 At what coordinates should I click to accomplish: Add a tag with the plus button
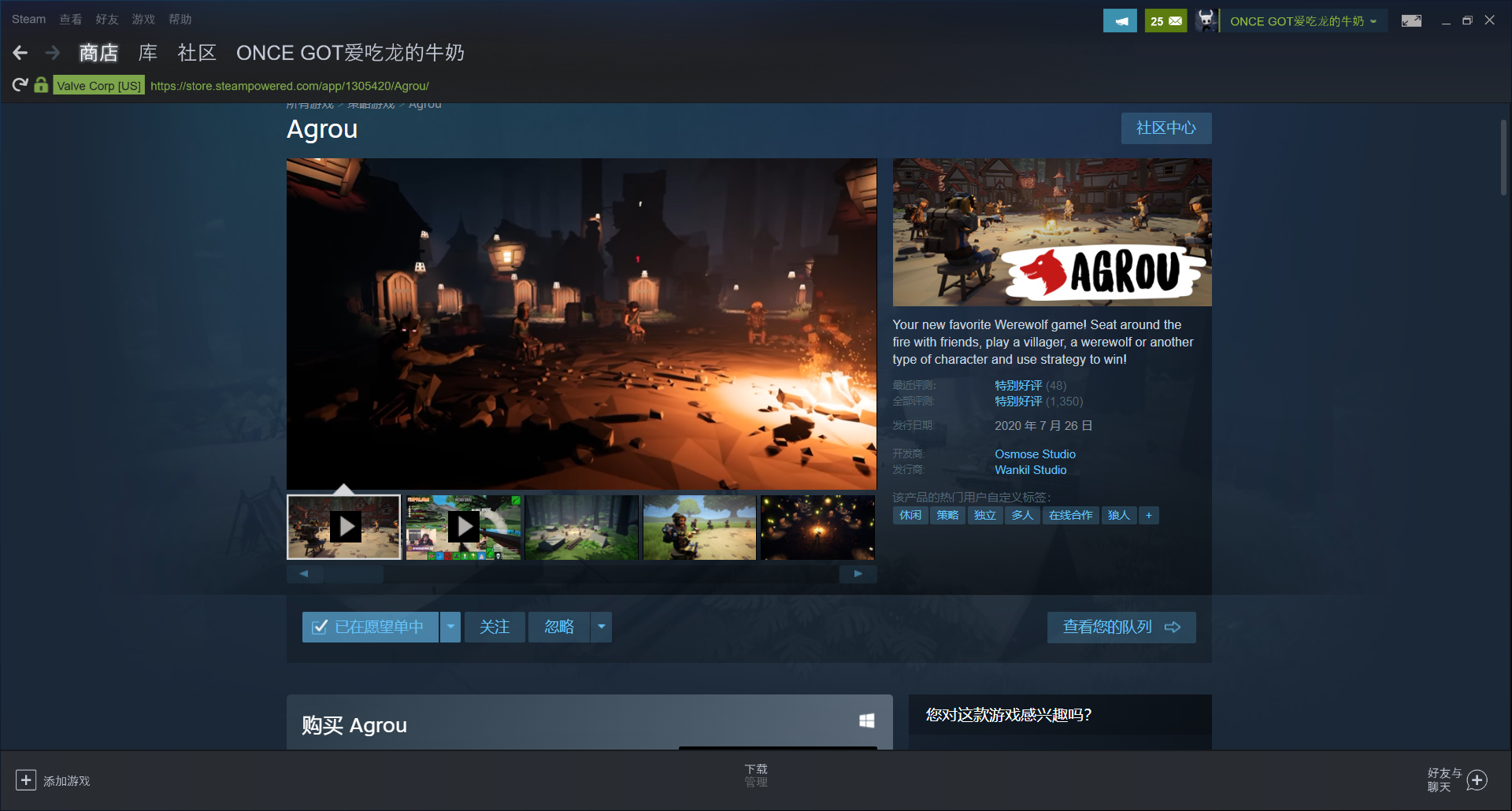pos(1149,515)
